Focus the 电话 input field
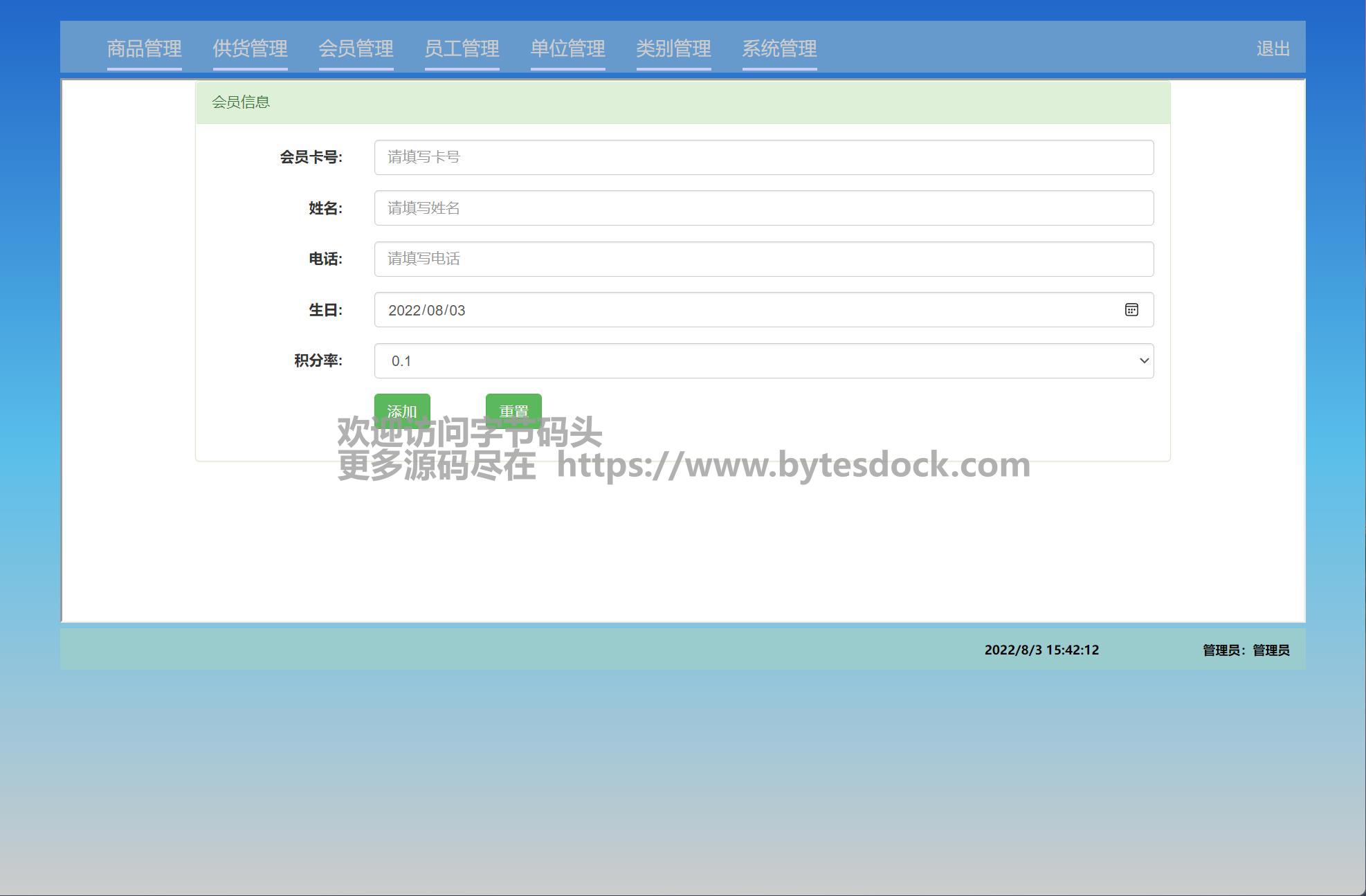 coord(763,259)
